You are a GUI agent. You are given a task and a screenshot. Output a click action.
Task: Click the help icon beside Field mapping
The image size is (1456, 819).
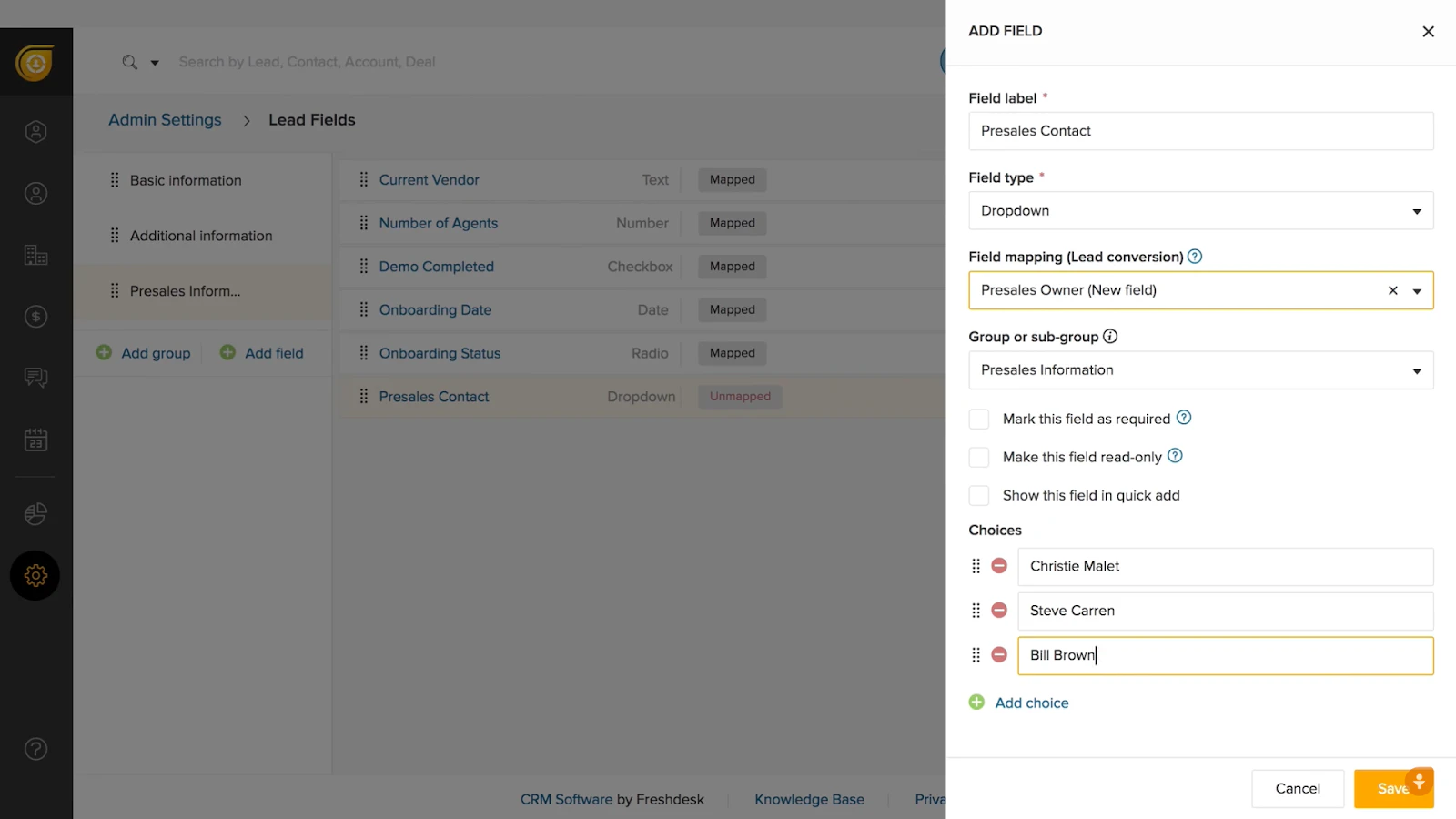1195,257
